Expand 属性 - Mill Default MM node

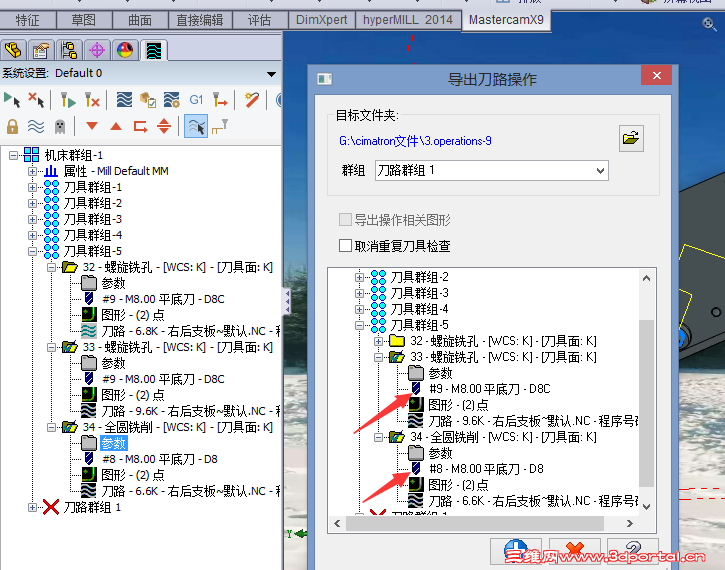[x=32, y=172]
